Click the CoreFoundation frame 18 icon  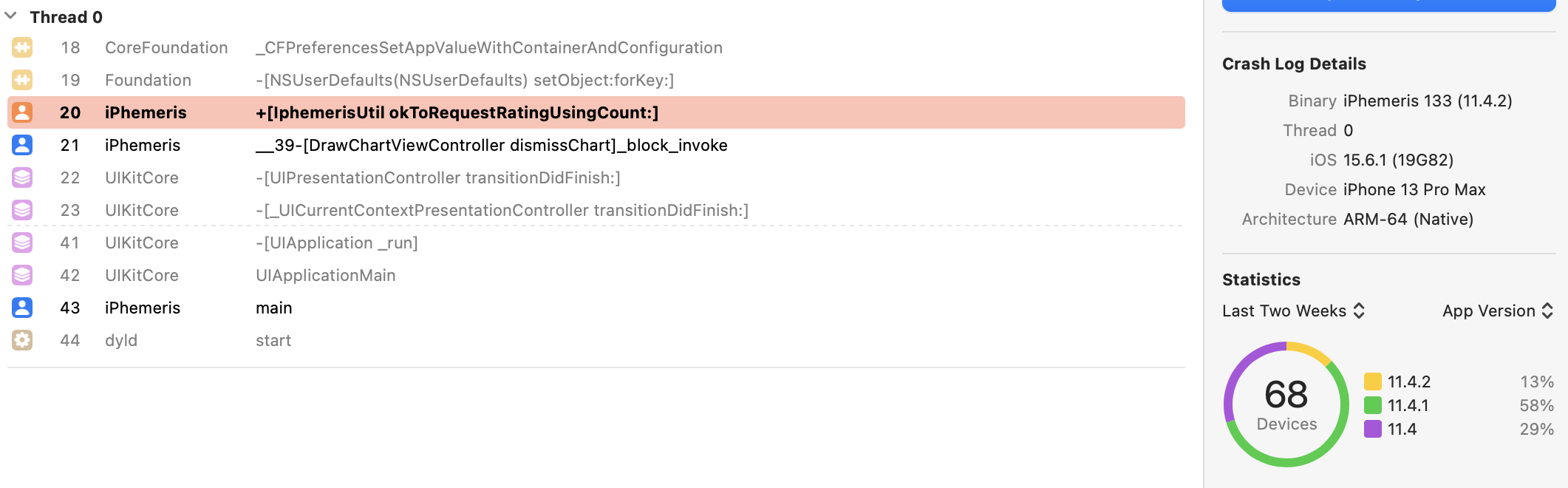pos(22,48)
